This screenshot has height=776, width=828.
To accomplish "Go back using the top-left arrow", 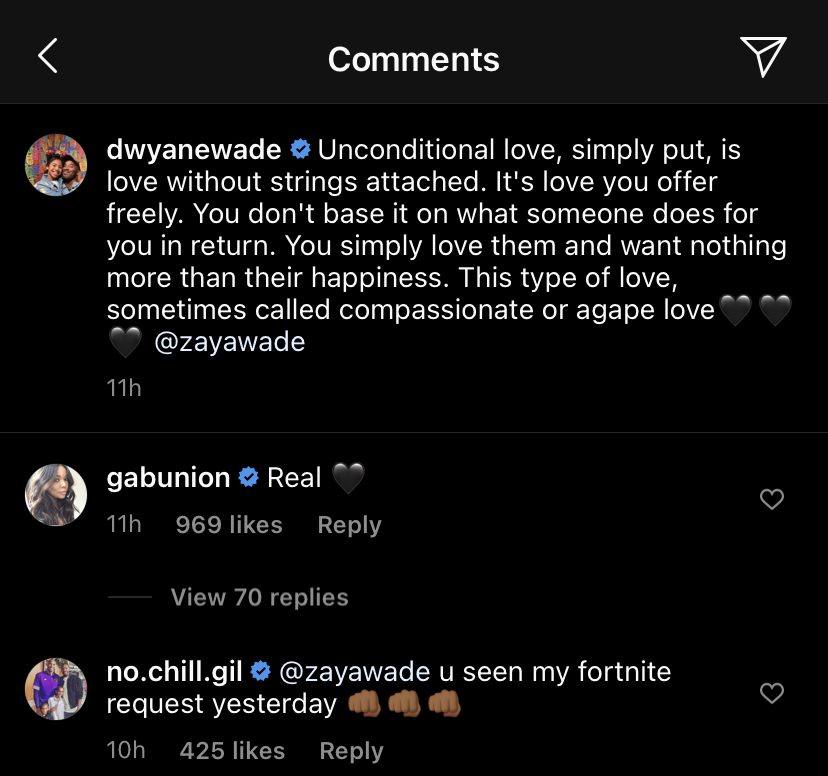I will [47, 57].
